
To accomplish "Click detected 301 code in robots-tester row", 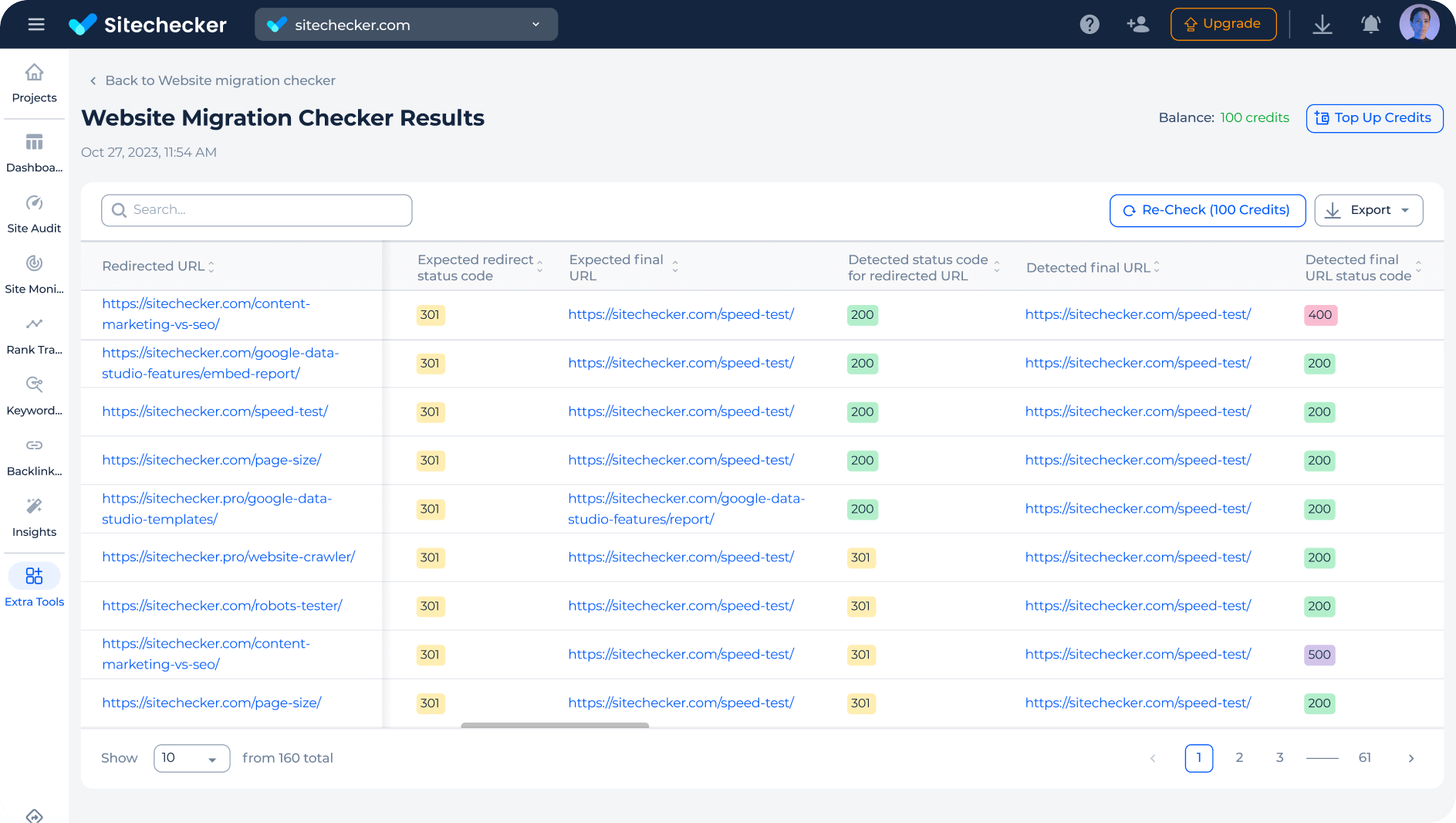I will pos(861,606).
